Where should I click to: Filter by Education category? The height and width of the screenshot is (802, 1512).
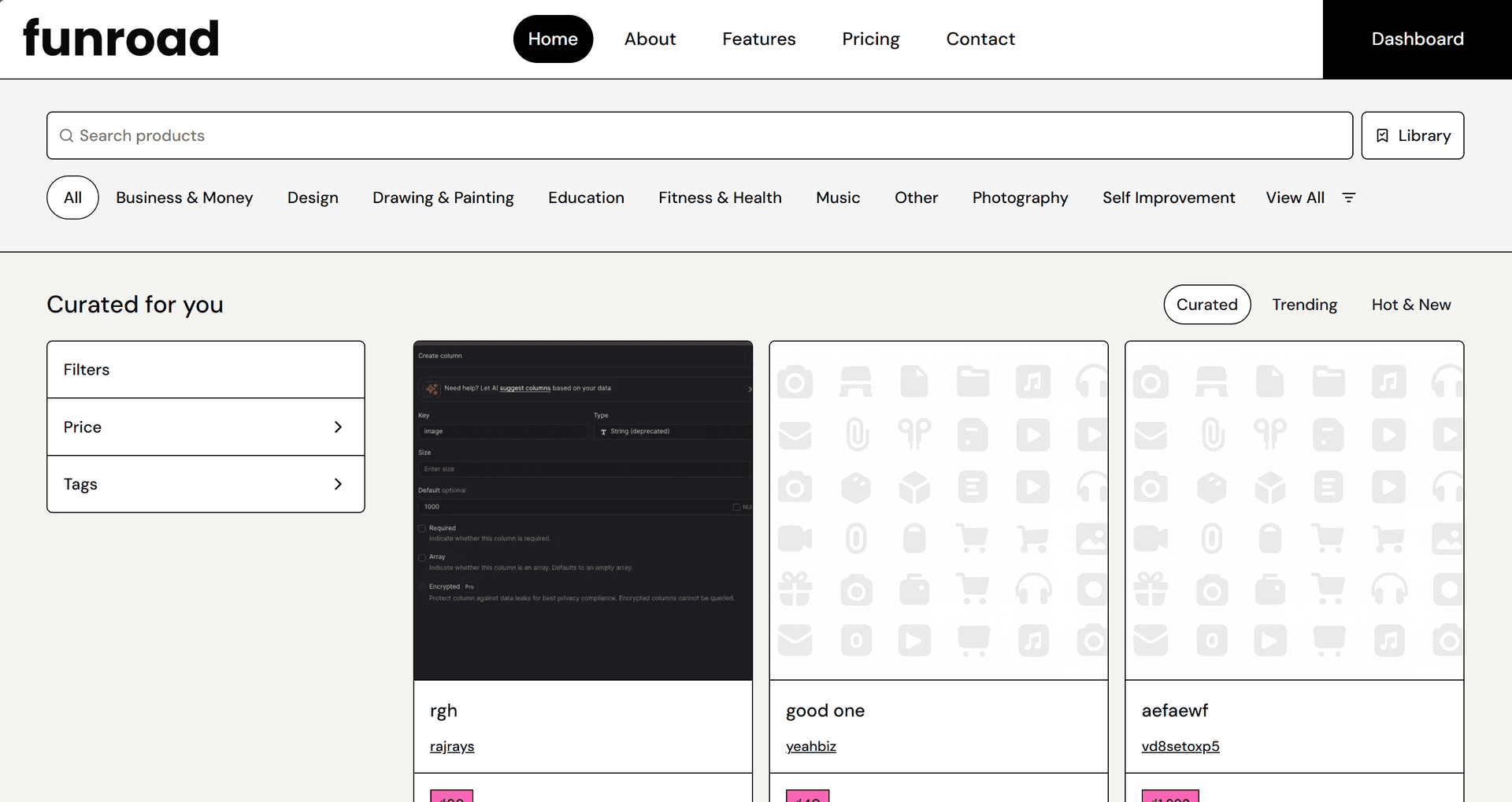(586, 198)
